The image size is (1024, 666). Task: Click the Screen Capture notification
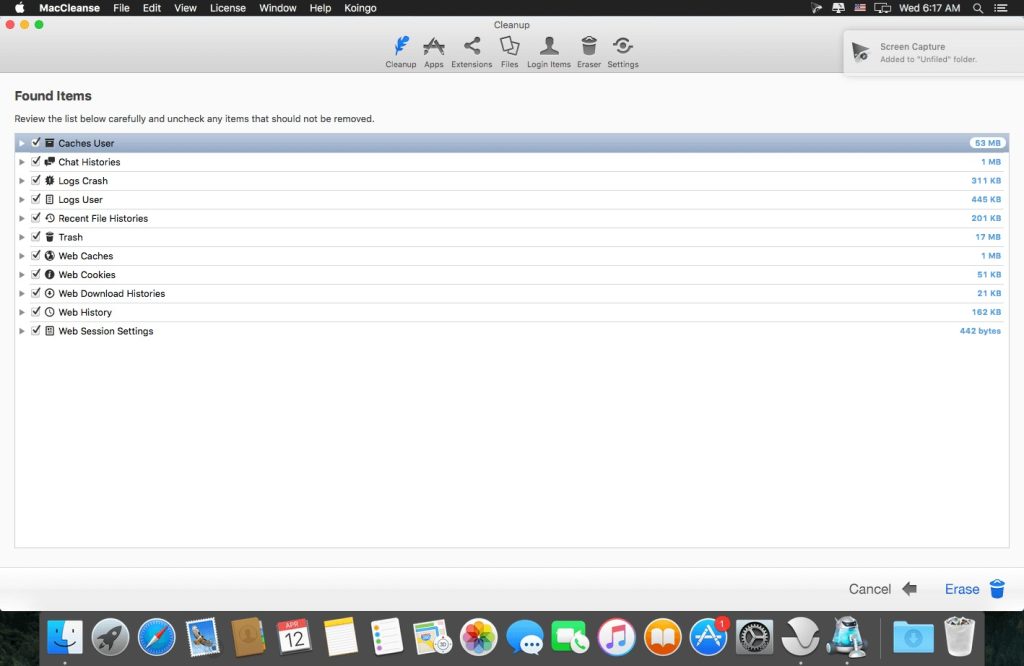coord(928,52)
